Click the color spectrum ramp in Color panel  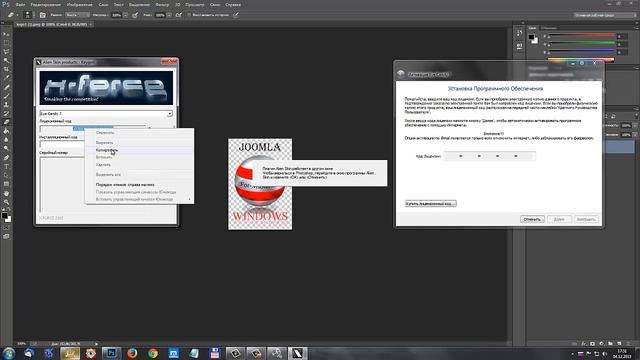tap(581, 60)
